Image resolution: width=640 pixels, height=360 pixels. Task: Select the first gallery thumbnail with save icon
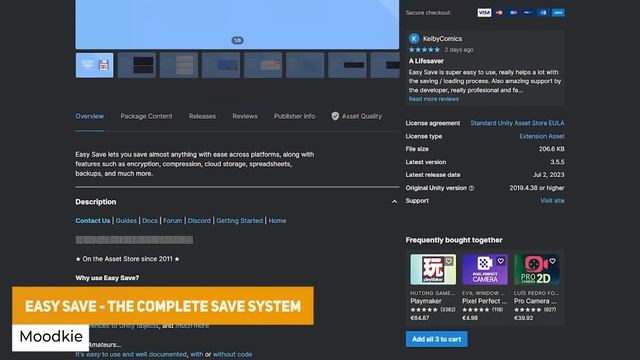[x=94, y=65]
